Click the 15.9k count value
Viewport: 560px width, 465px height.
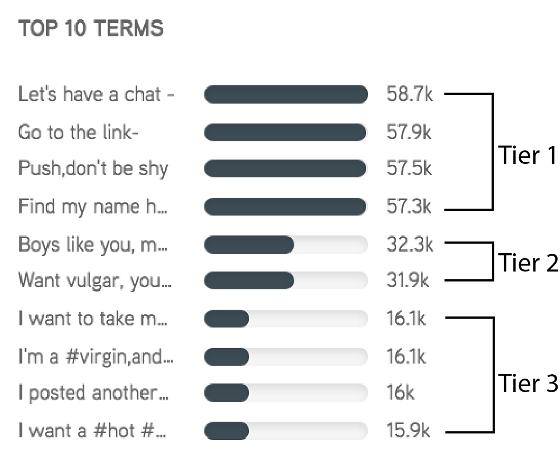(x=408, y=430)
